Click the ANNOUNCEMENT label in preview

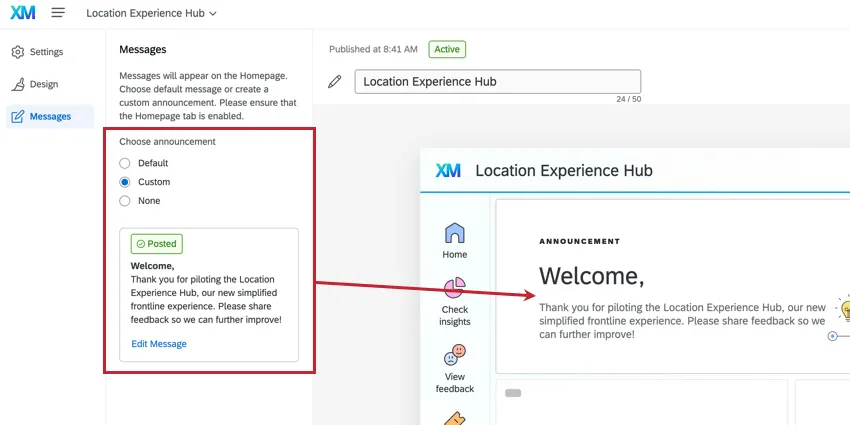(x=579, y=242)
